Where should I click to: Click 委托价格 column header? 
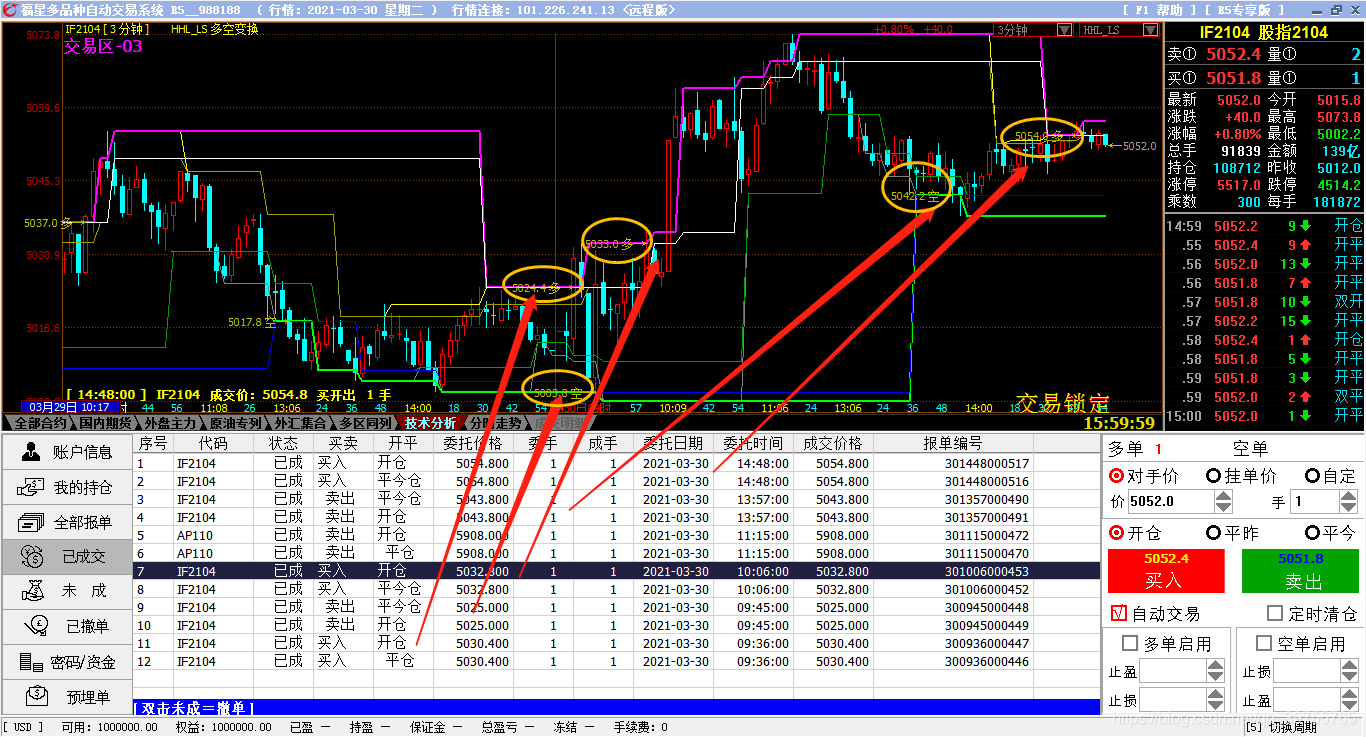(473, 443)
